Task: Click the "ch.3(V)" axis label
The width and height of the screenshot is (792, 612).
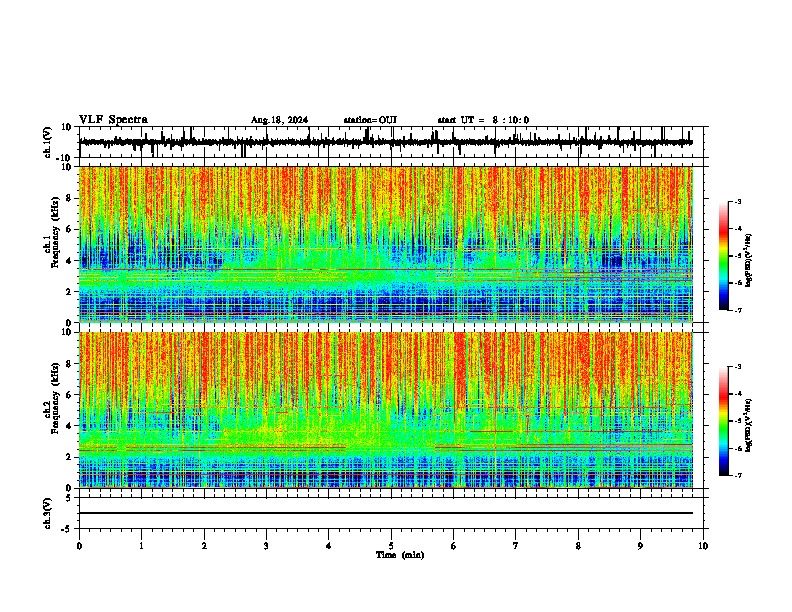Action: [48, 513]
